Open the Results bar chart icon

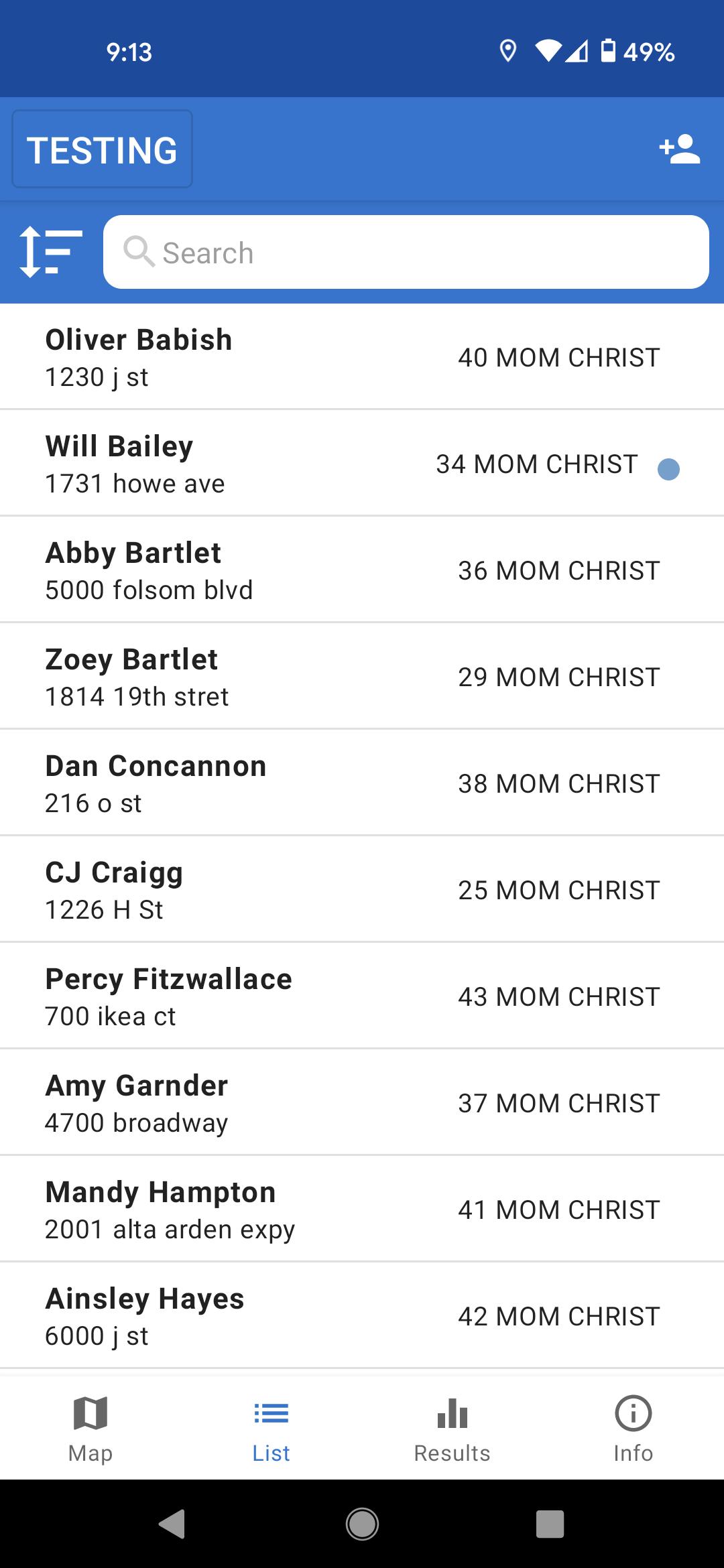click(452, 1413)
